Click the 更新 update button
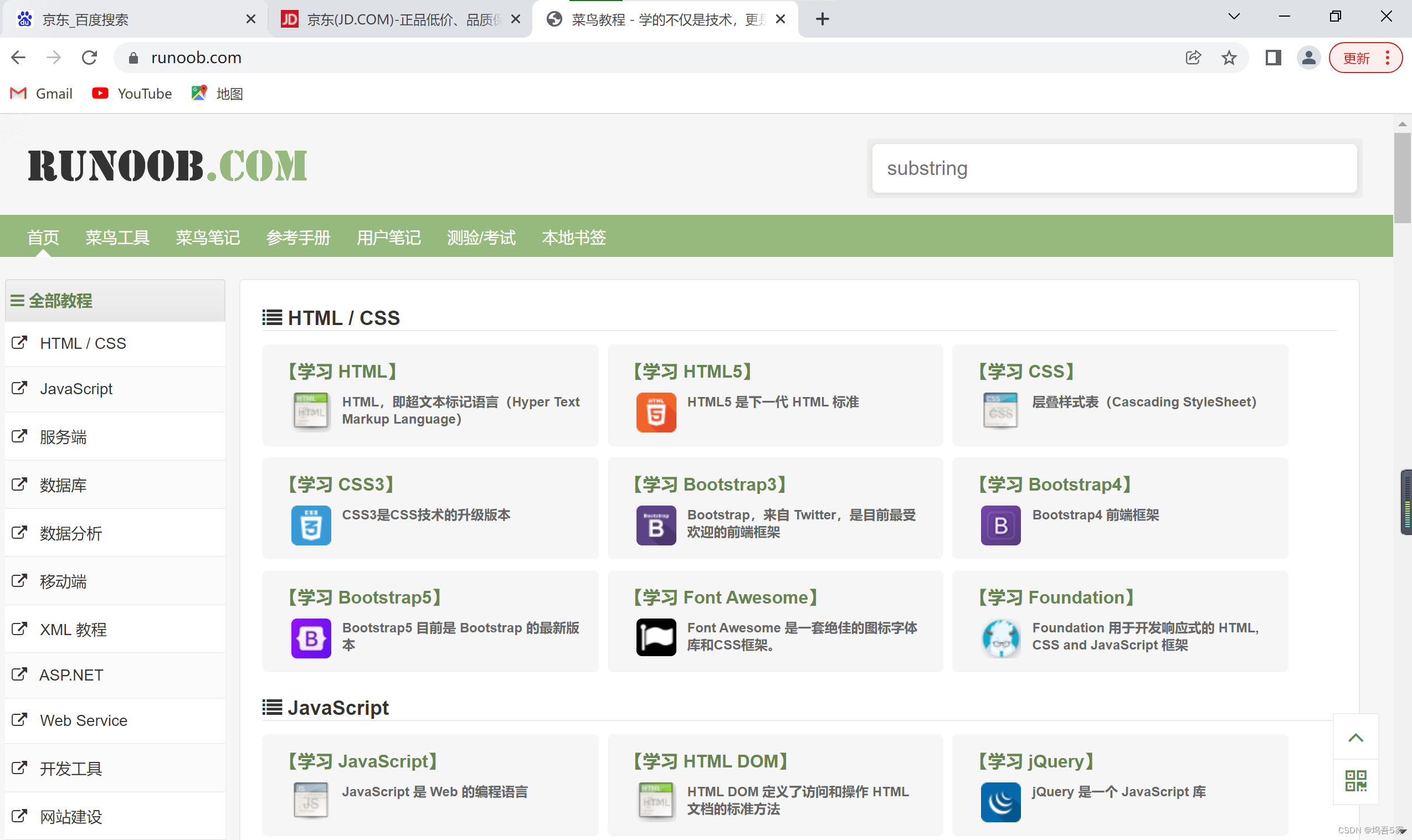This screenshot has width=1412, height=840. point(1357,58)
